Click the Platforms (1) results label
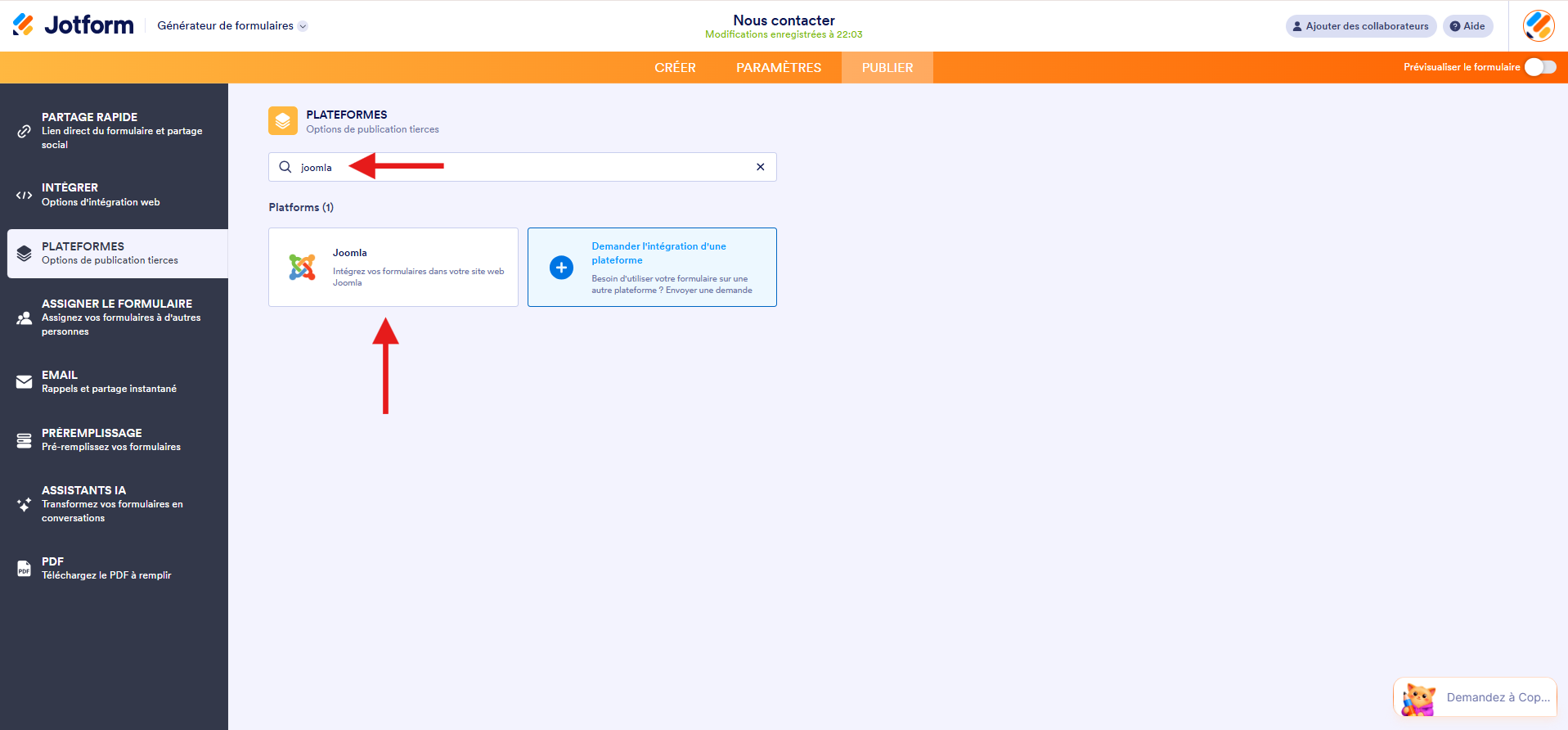The height and width of the screenshot is (730, 1568). pyautogui.click(x=301, y=207)
